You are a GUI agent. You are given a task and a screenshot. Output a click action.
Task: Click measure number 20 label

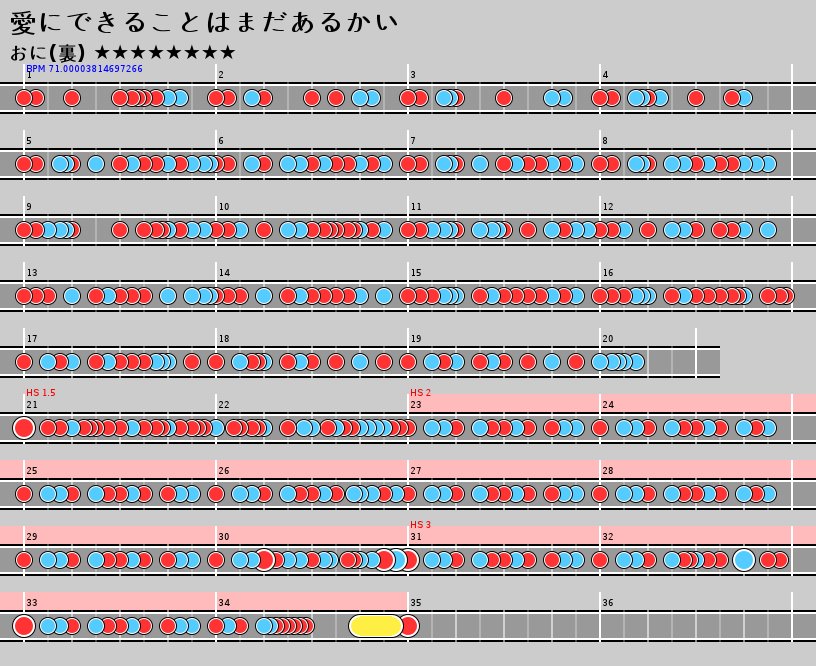tap(607, 339)
